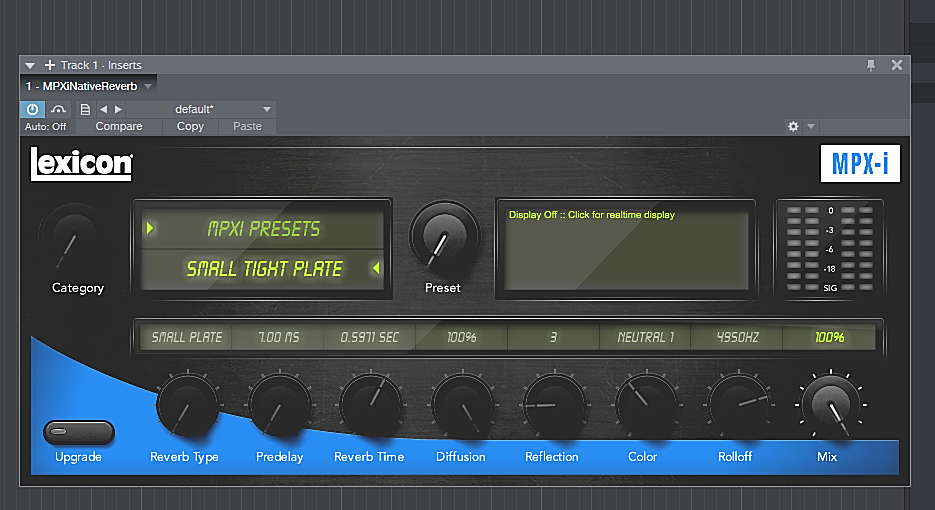Click the Reverb Time knob
The width and height of the screenshot is (935, 510).
[371, 405]
